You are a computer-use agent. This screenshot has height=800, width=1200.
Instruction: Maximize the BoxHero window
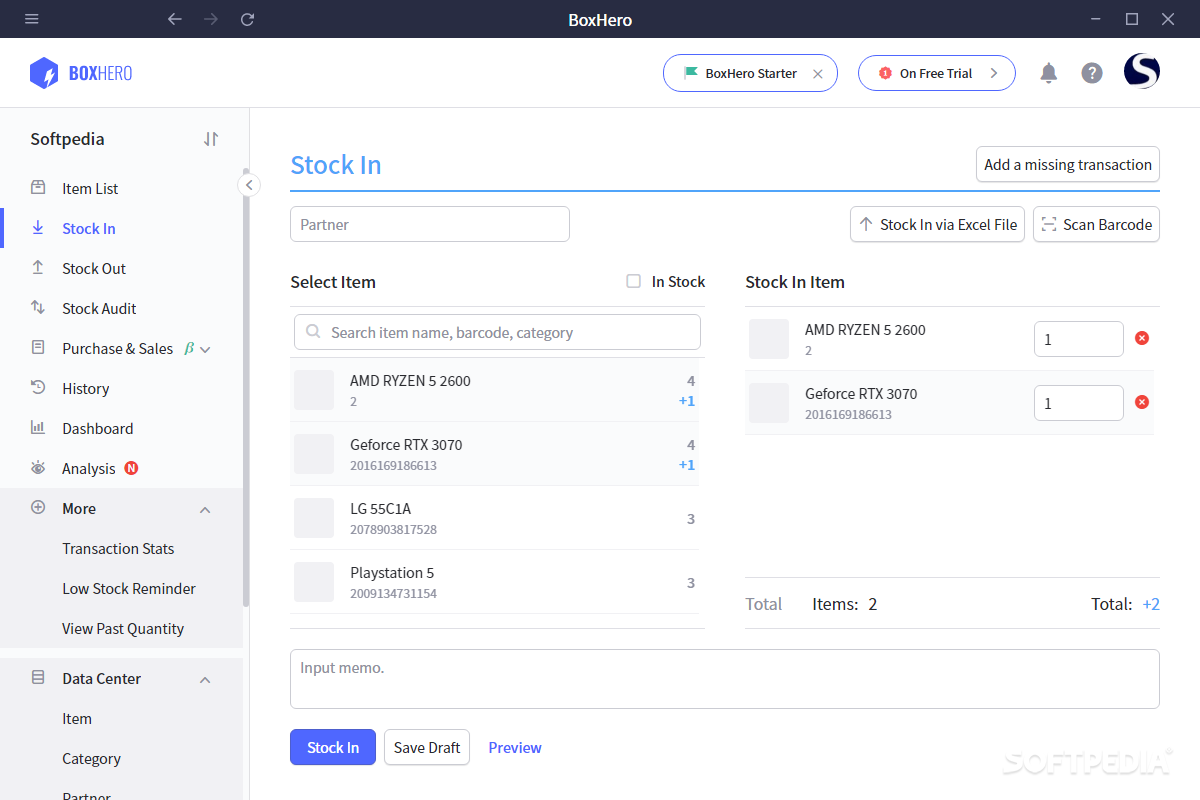point(1131,19)
